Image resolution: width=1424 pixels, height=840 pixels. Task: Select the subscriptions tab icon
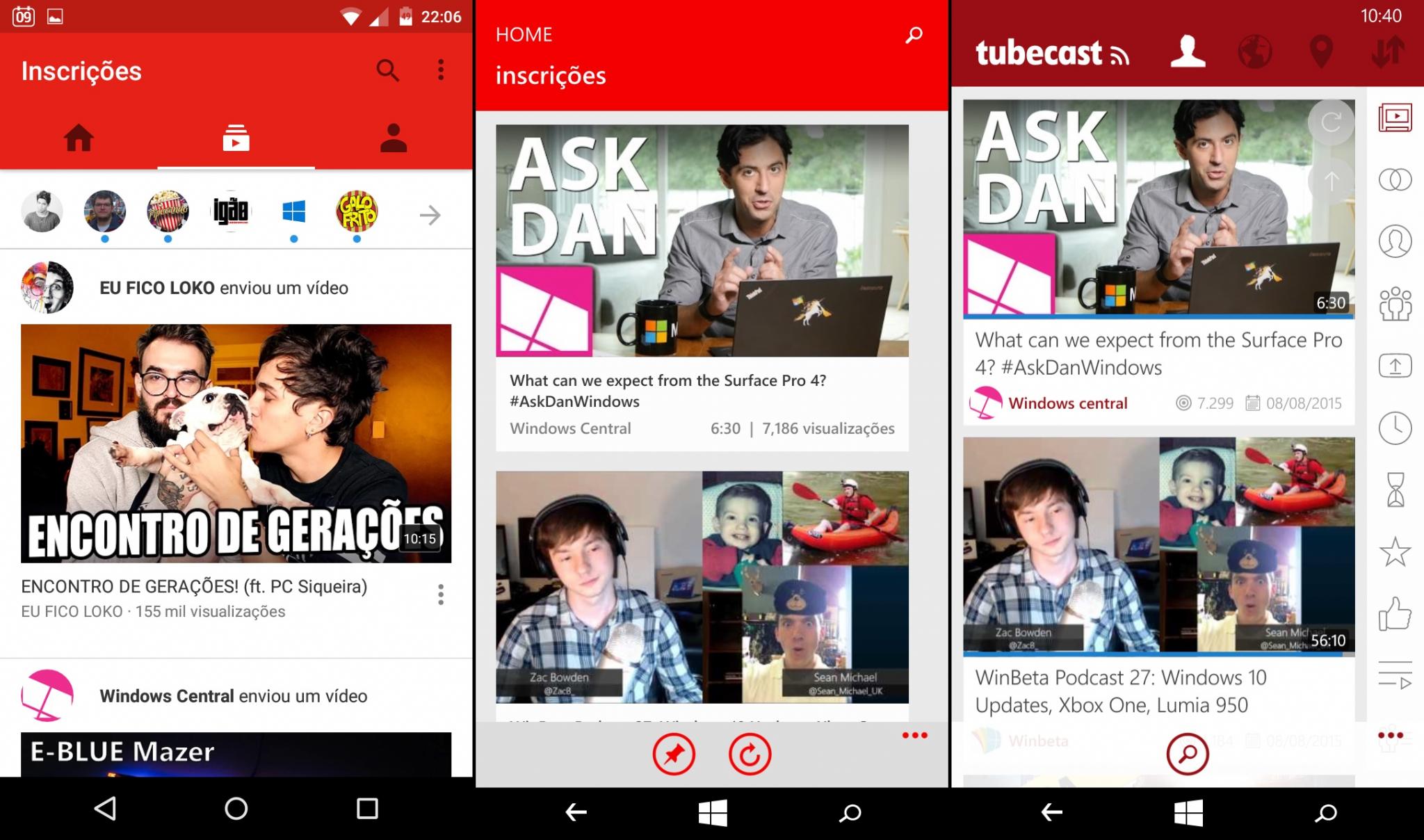click(236, 138)
